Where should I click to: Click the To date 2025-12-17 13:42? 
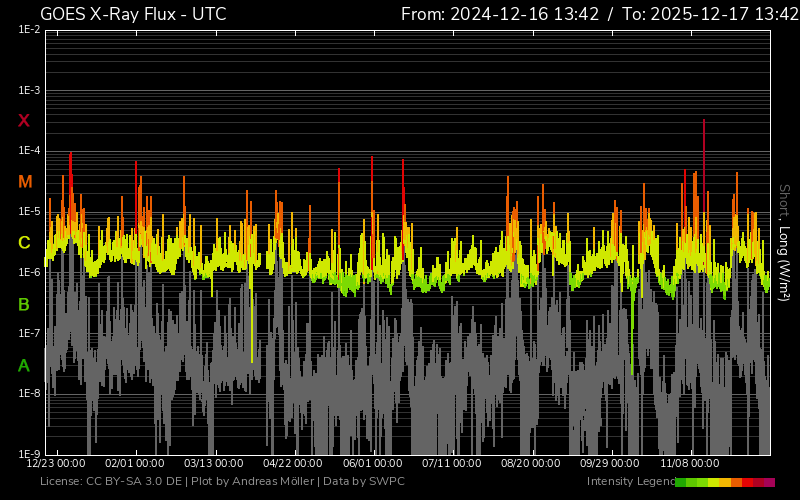click(x=704, y=14)
